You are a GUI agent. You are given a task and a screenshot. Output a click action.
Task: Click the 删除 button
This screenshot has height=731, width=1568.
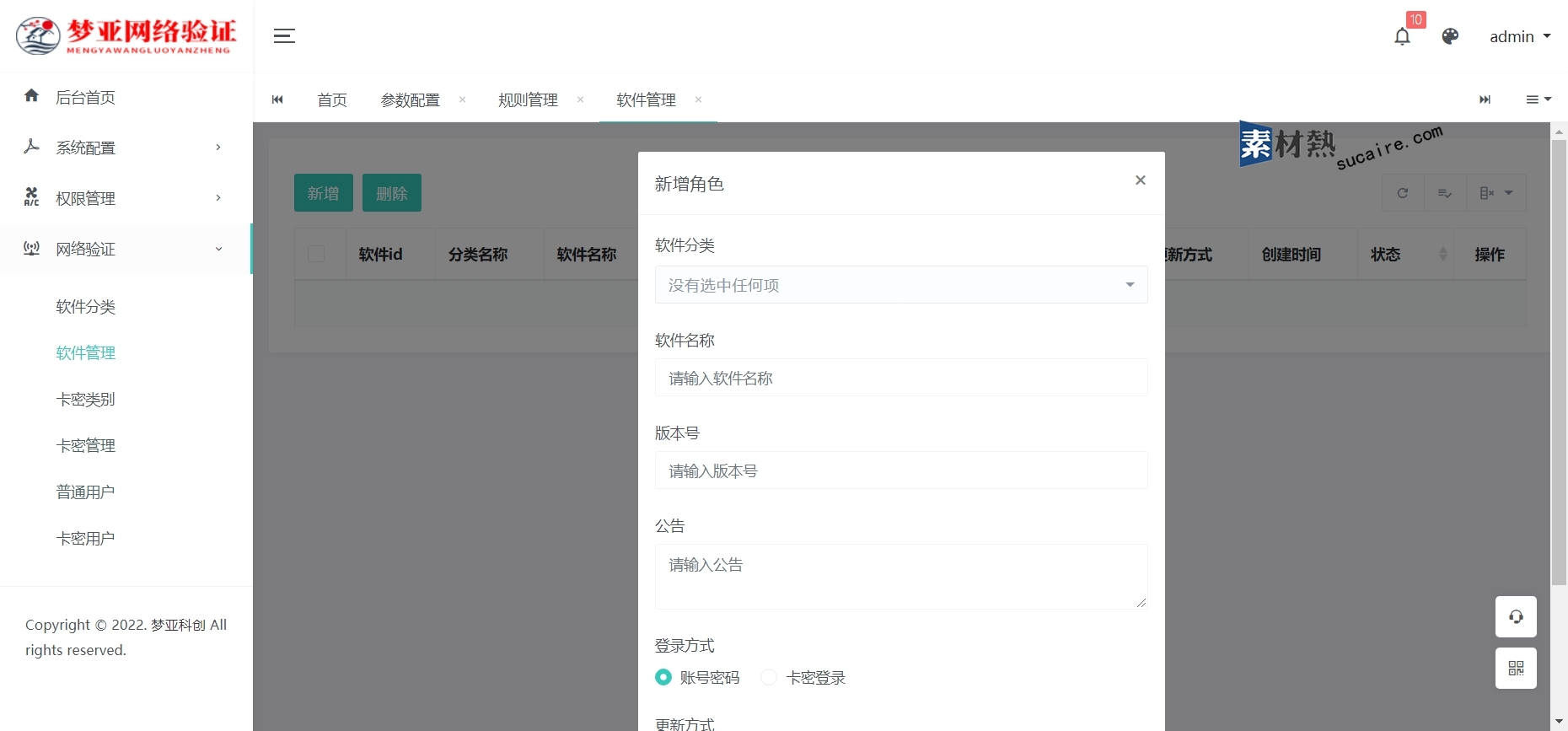pos(391,193)
